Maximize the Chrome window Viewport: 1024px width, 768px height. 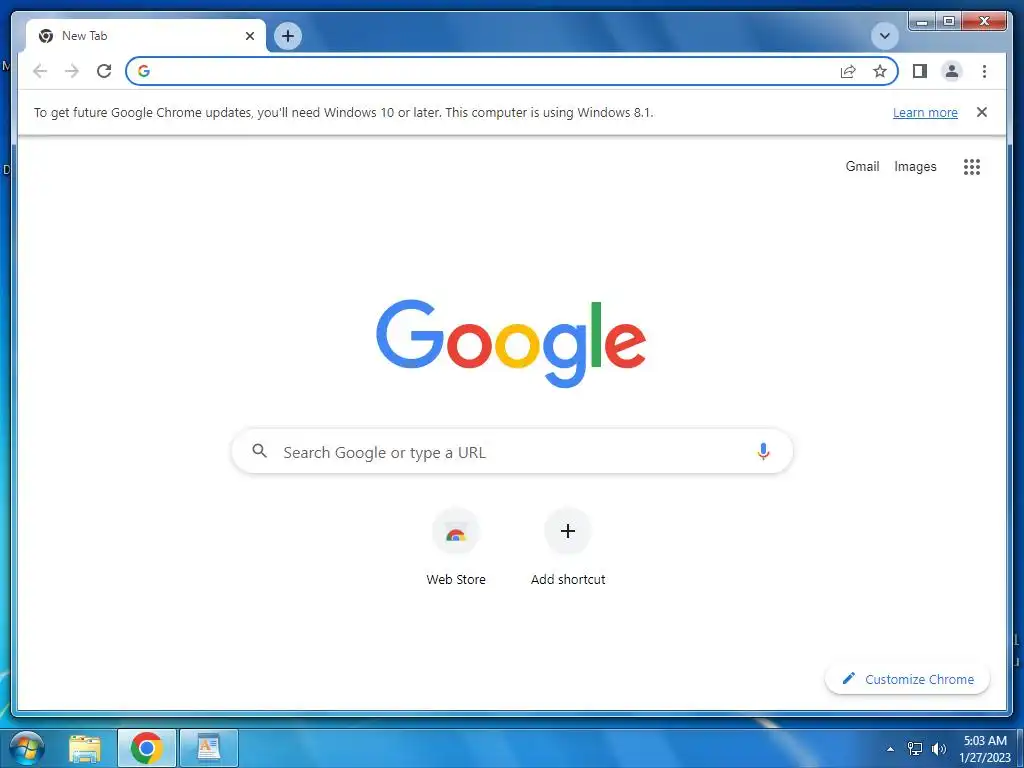coord(948,22)
